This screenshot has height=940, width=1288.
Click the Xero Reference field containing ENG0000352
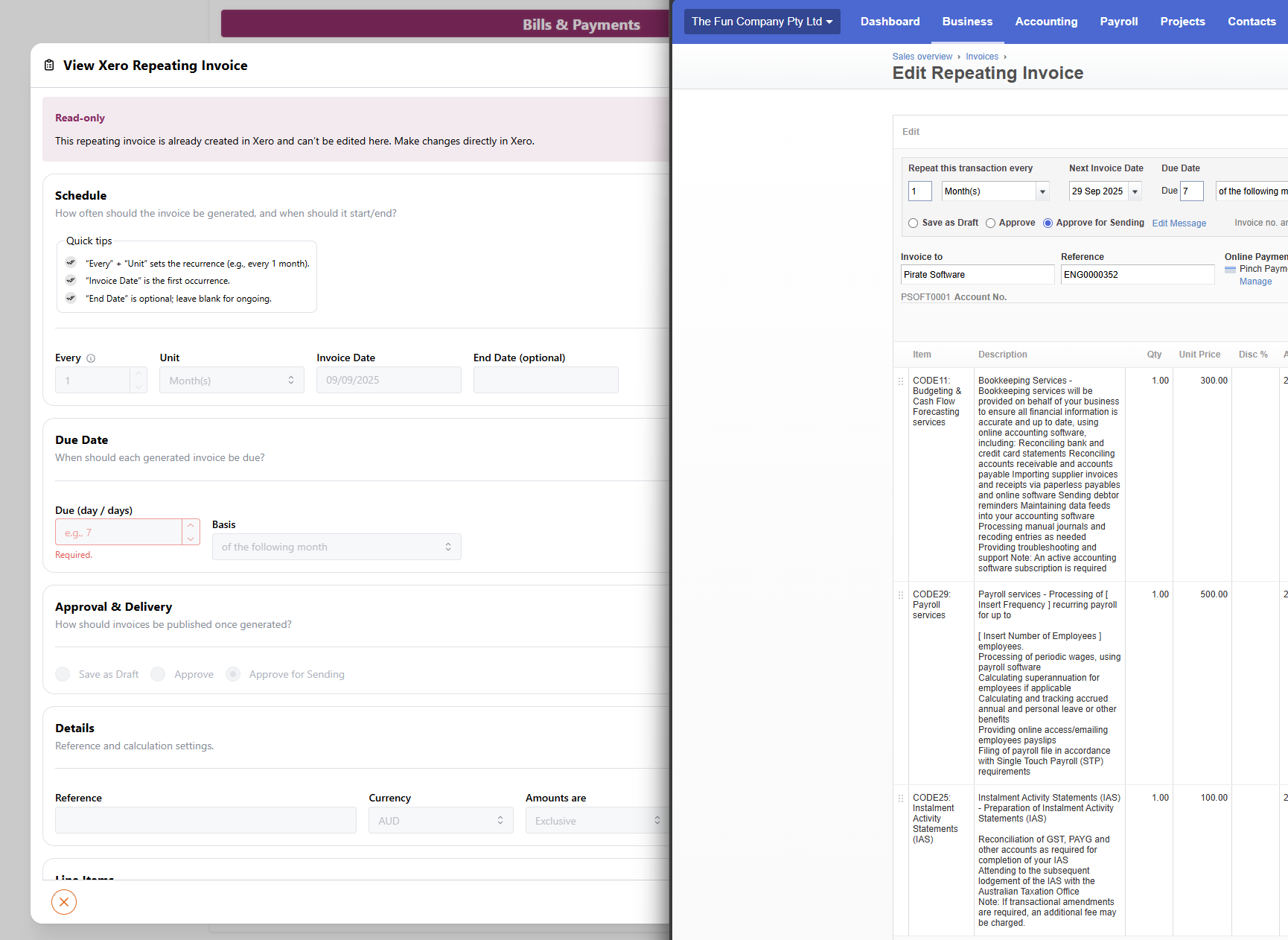point(1137,275)
